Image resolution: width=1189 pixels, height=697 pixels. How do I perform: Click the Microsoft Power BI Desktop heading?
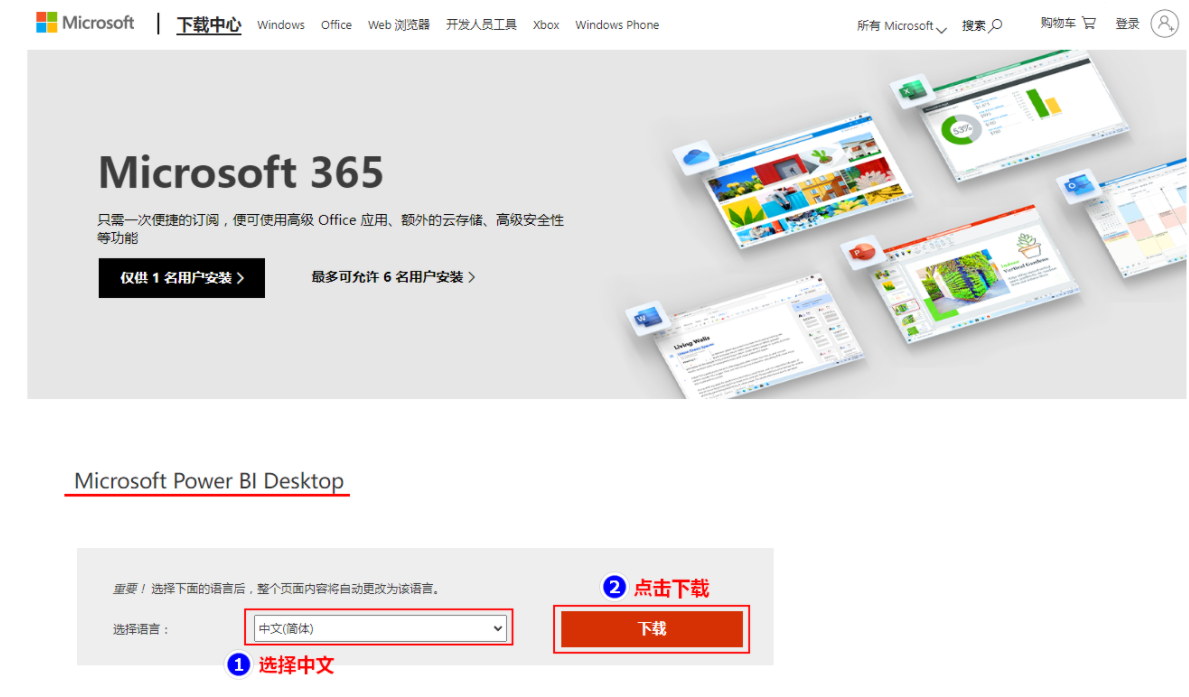pos(209,481)
